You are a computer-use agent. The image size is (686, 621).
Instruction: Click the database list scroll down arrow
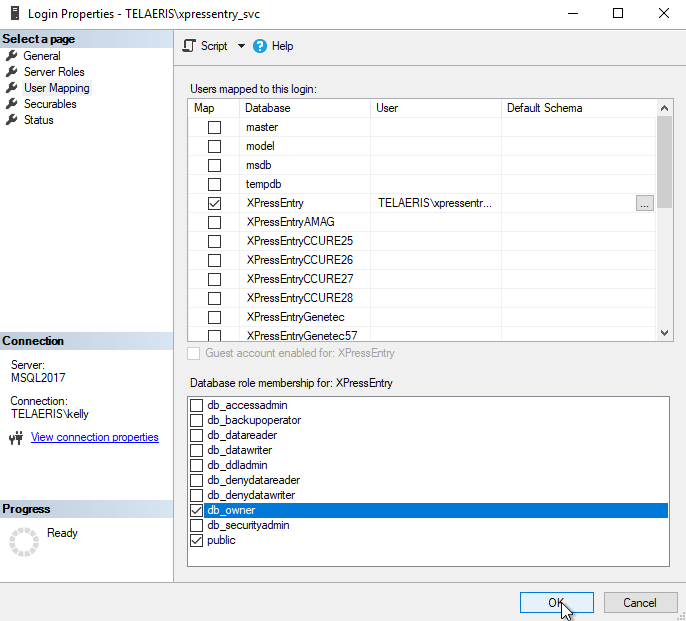(x=664, y=333)
